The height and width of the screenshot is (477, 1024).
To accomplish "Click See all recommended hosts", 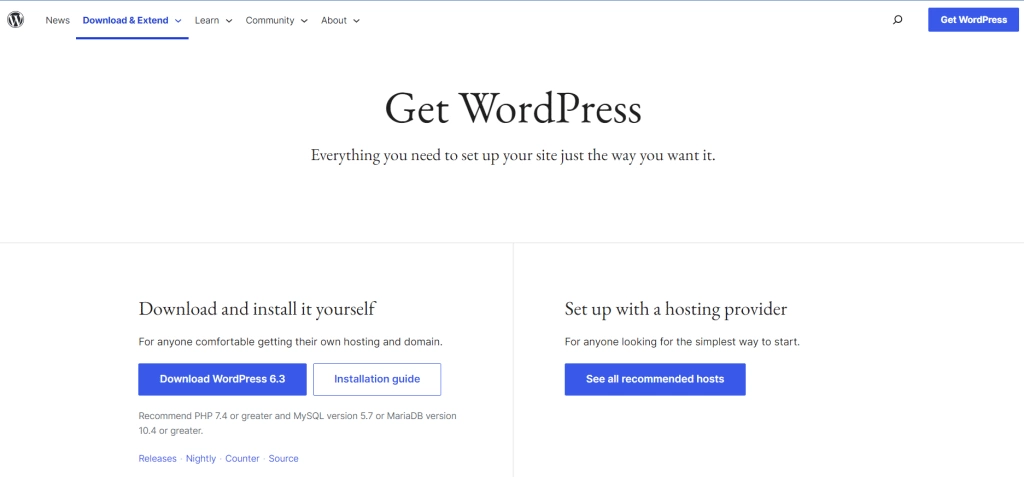I will [x=655, y=379].
